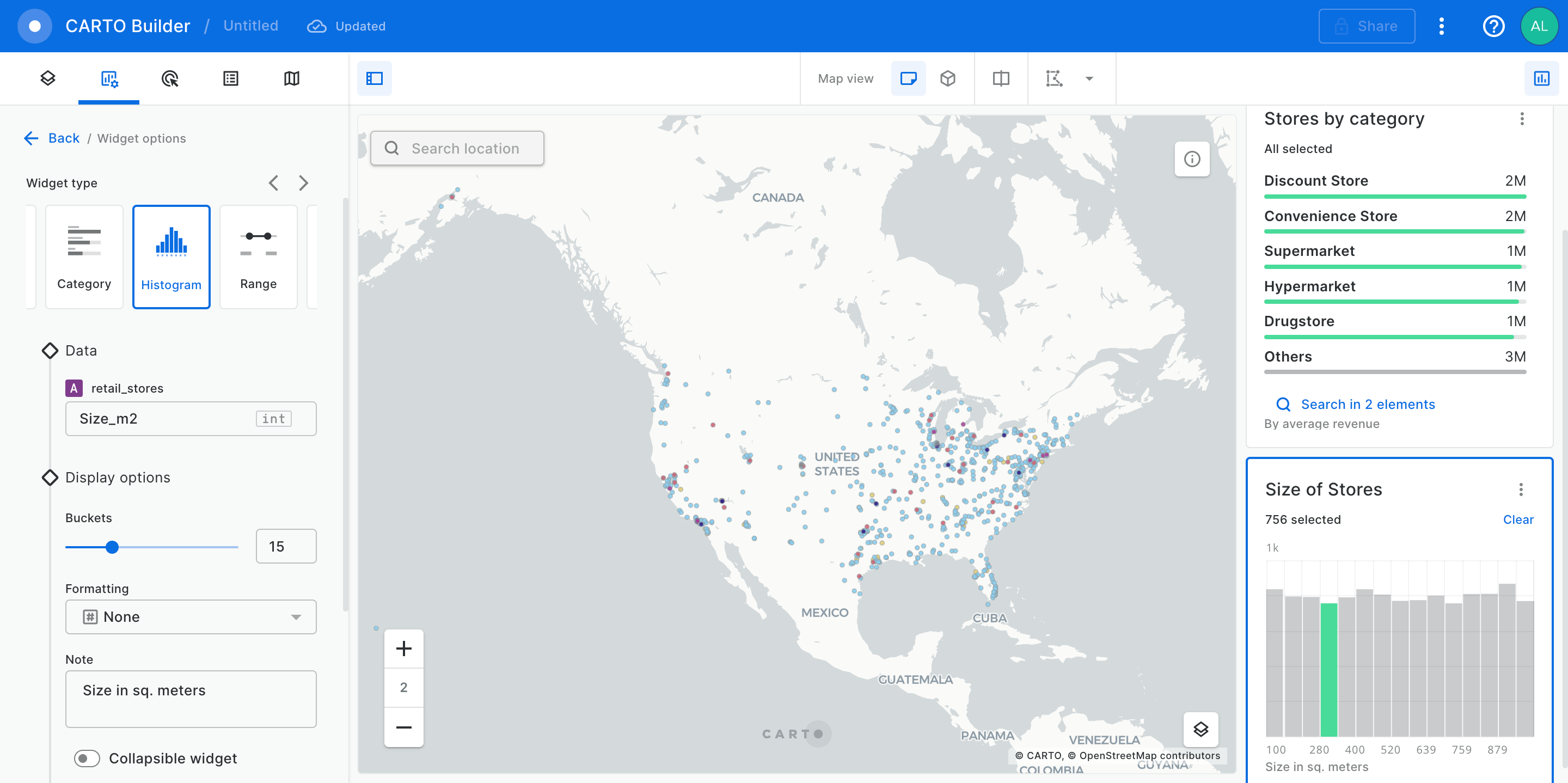
Task: Open the Formatting dropdown
Action: pos(191,617)
